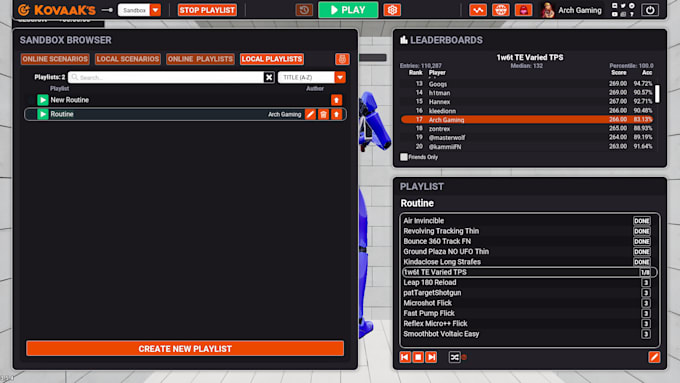
Task: Click the globe web icon in top bar
Action: (500, 10)
